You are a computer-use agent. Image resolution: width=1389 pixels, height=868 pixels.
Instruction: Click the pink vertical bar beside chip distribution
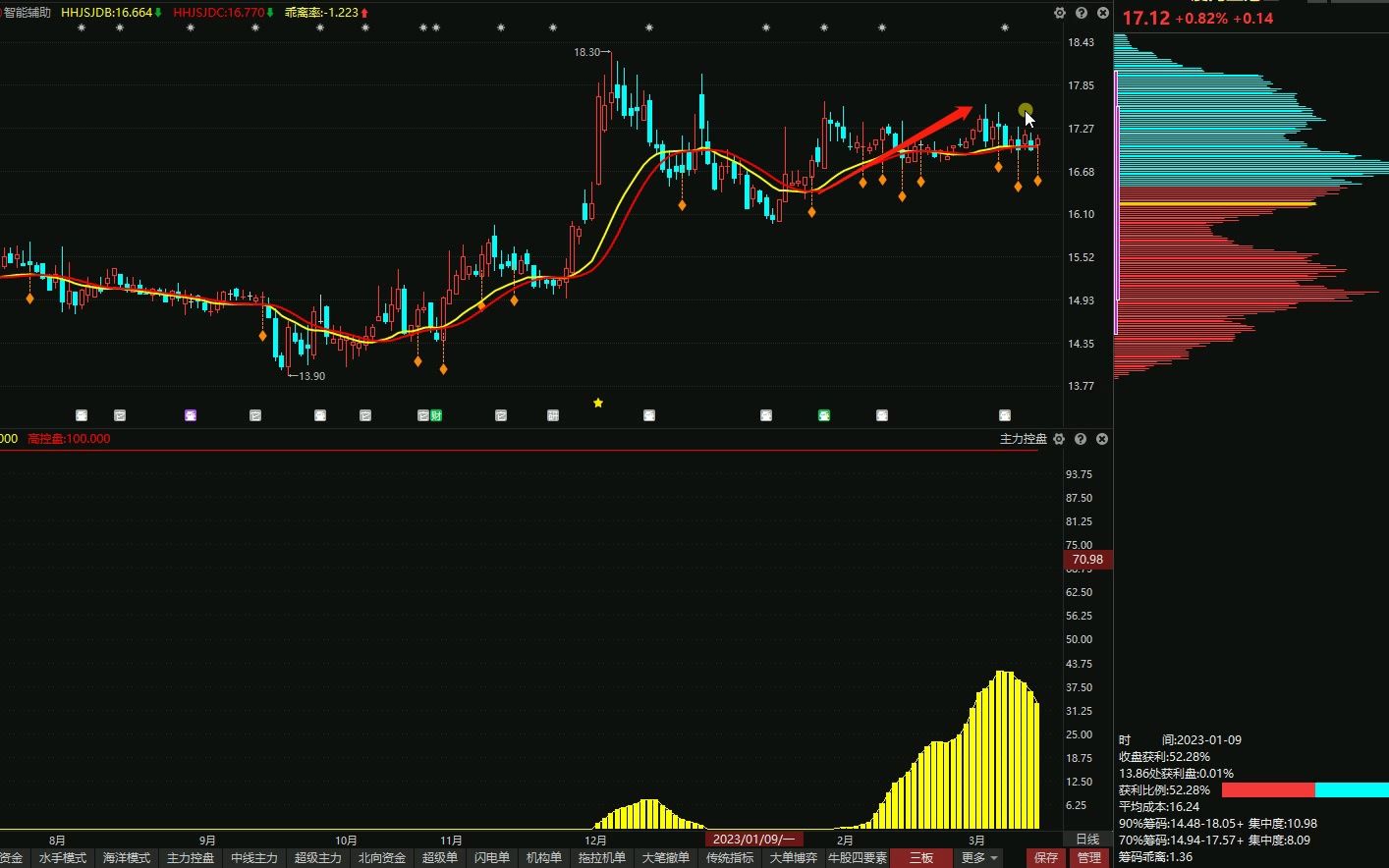point(1116,202)
